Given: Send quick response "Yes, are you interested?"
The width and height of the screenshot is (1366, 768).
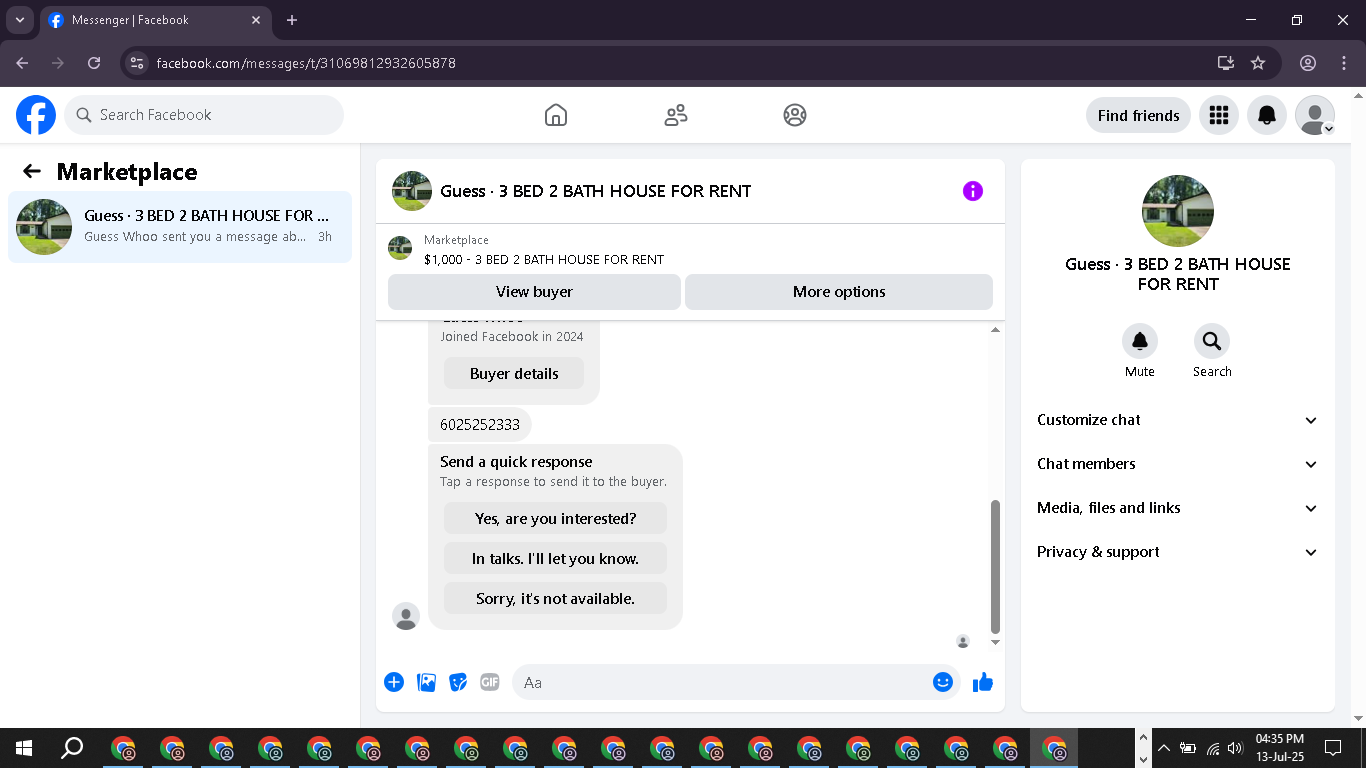Looking at the screenshot, I should point(555,519).
